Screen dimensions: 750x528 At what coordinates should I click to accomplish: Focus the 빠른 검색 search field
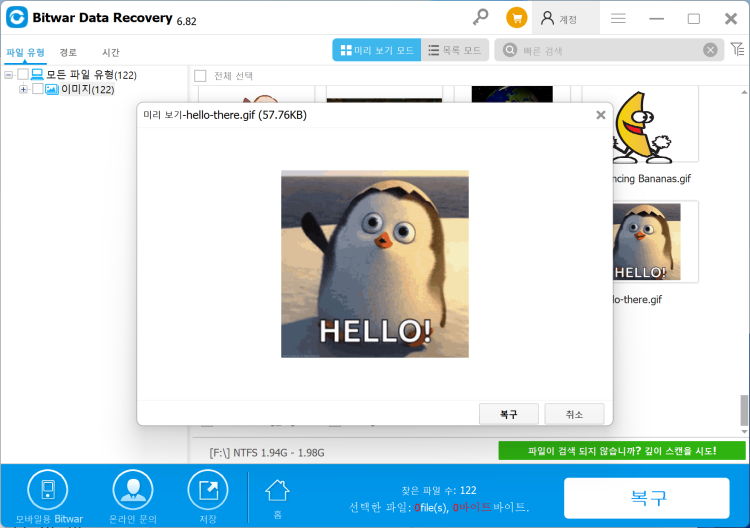610,50
